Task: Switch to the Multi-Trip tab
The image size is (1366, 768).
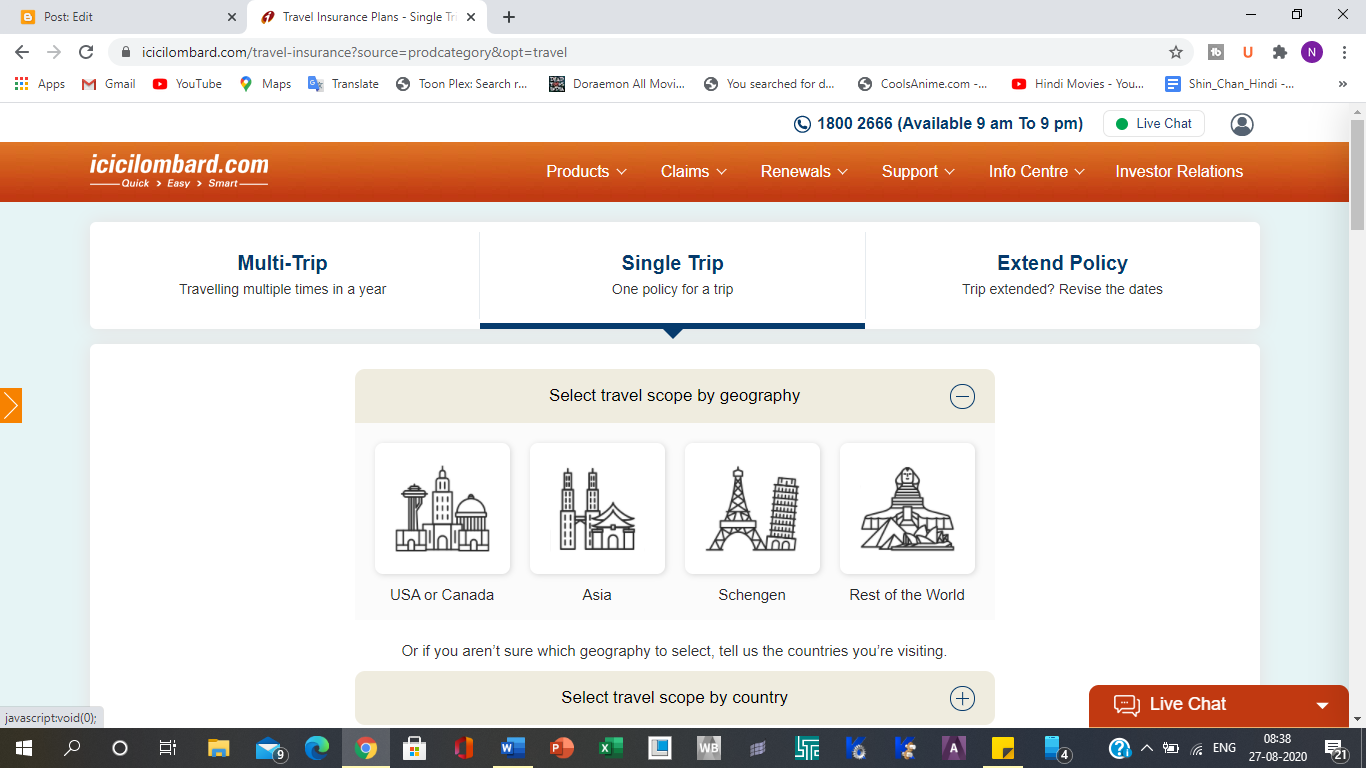Action: click(x=281, y=274)
